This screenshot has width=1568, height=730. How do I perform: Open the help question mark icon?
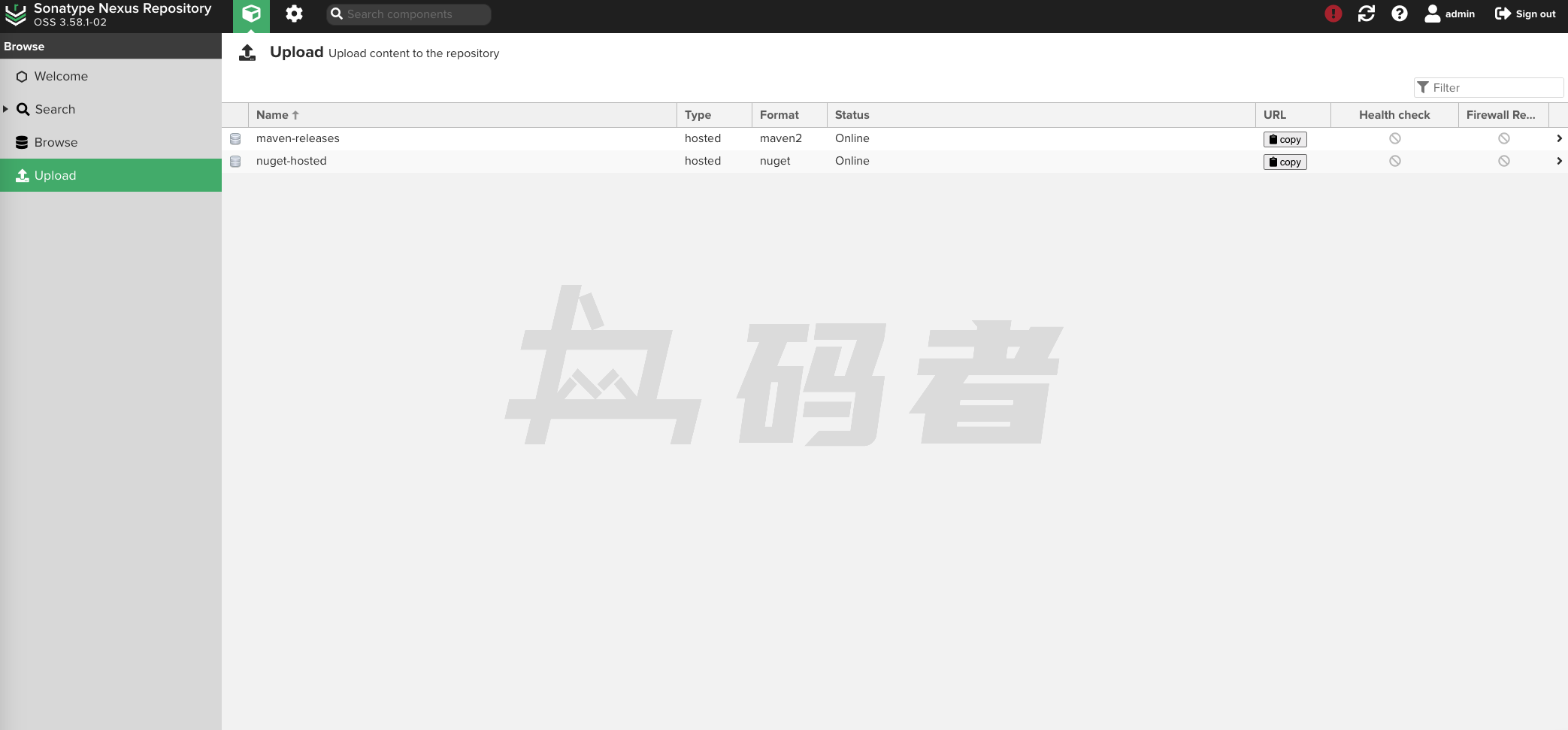click(x=1399, y=14)
